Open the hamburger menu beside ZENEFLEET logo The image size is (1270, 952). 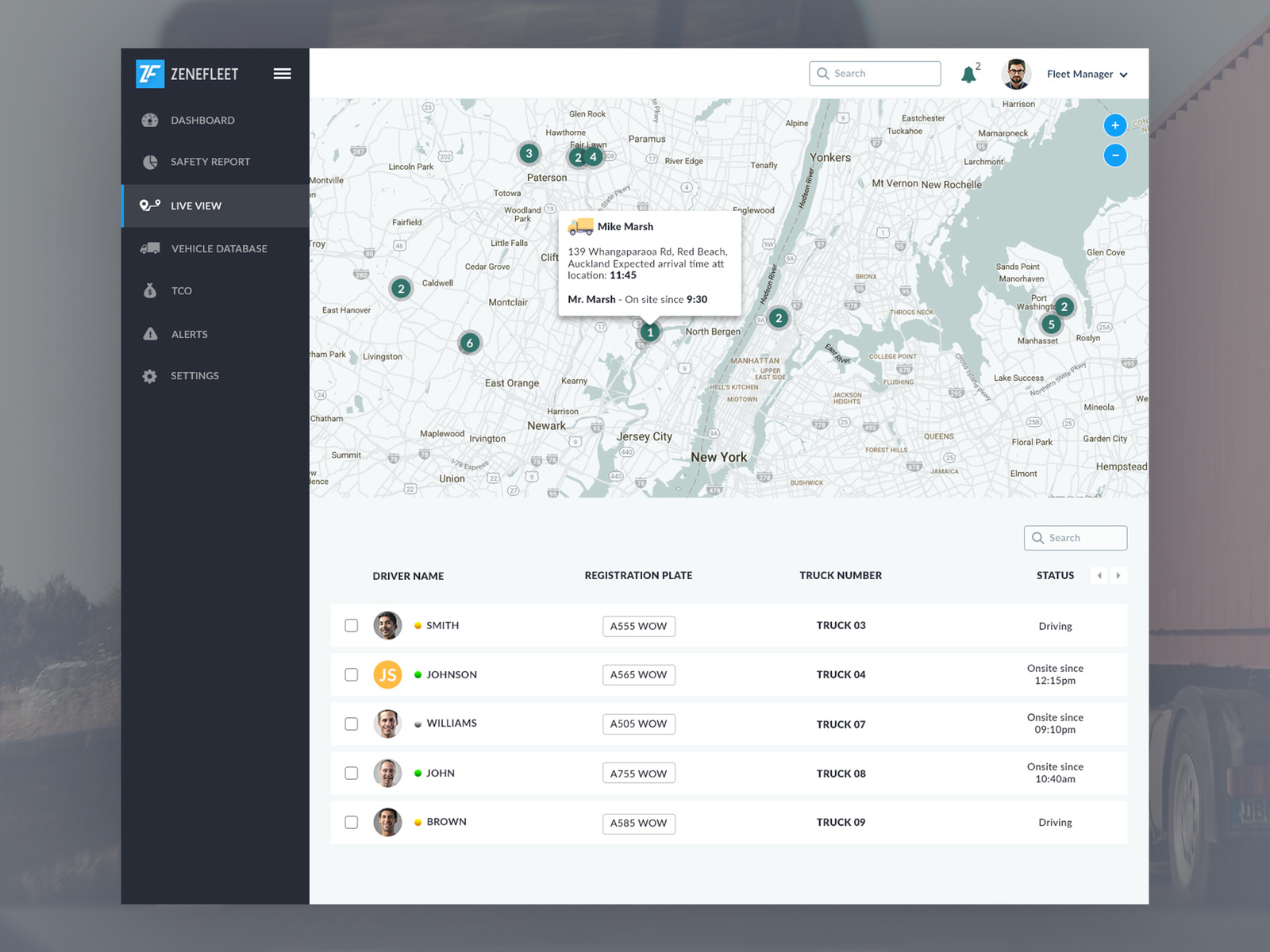282,73
